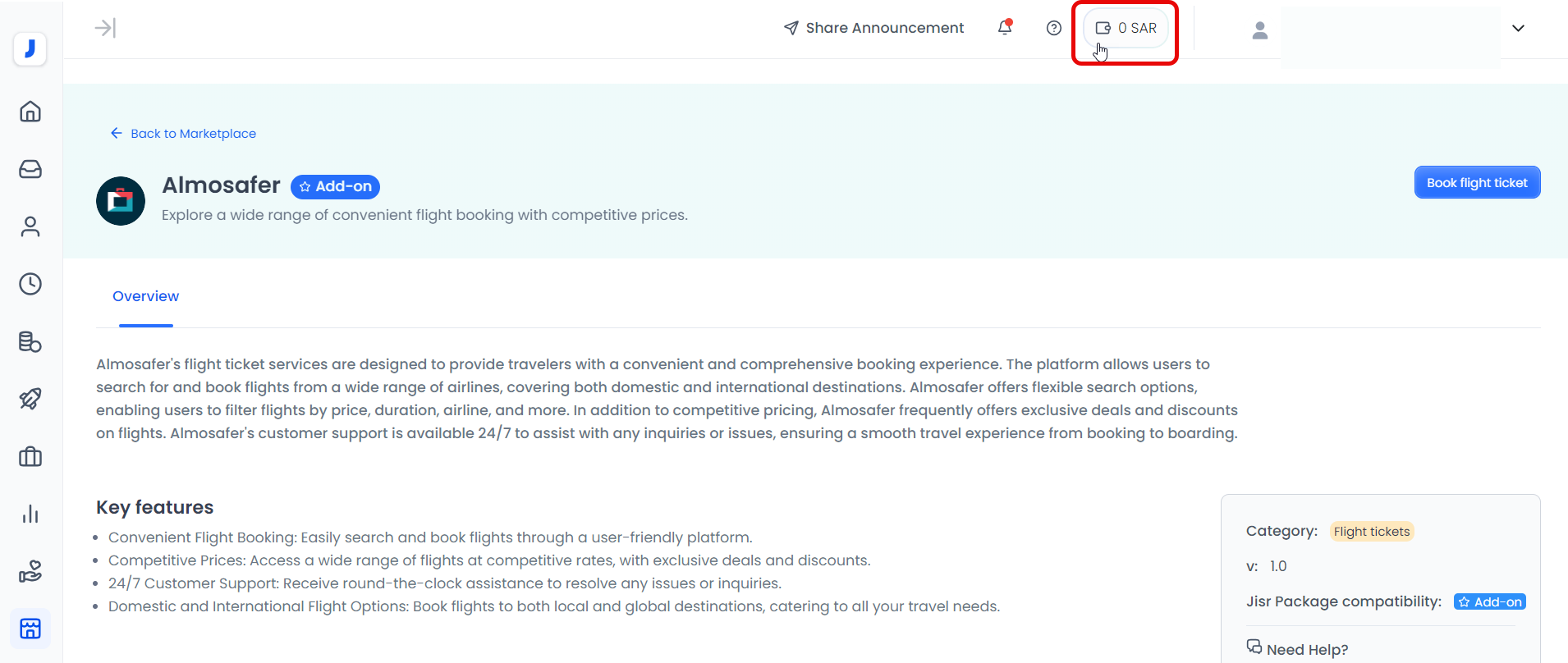1568x663 pixels.
Task: Open the Home icon in sidebar
Action: [30, 112]
